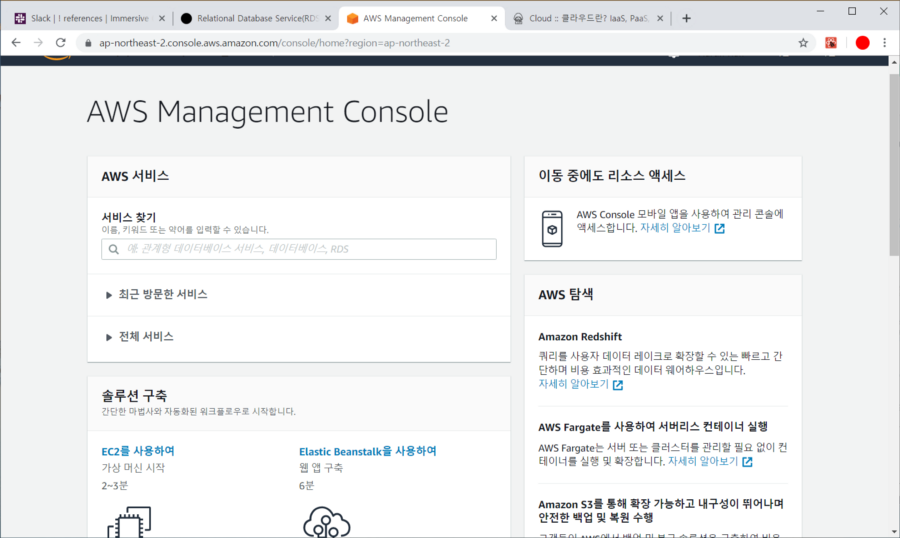The height and width of the screenshot is (538, 900).
Task: Open the EC2를 사용하여 link
Action: (138, 451)
